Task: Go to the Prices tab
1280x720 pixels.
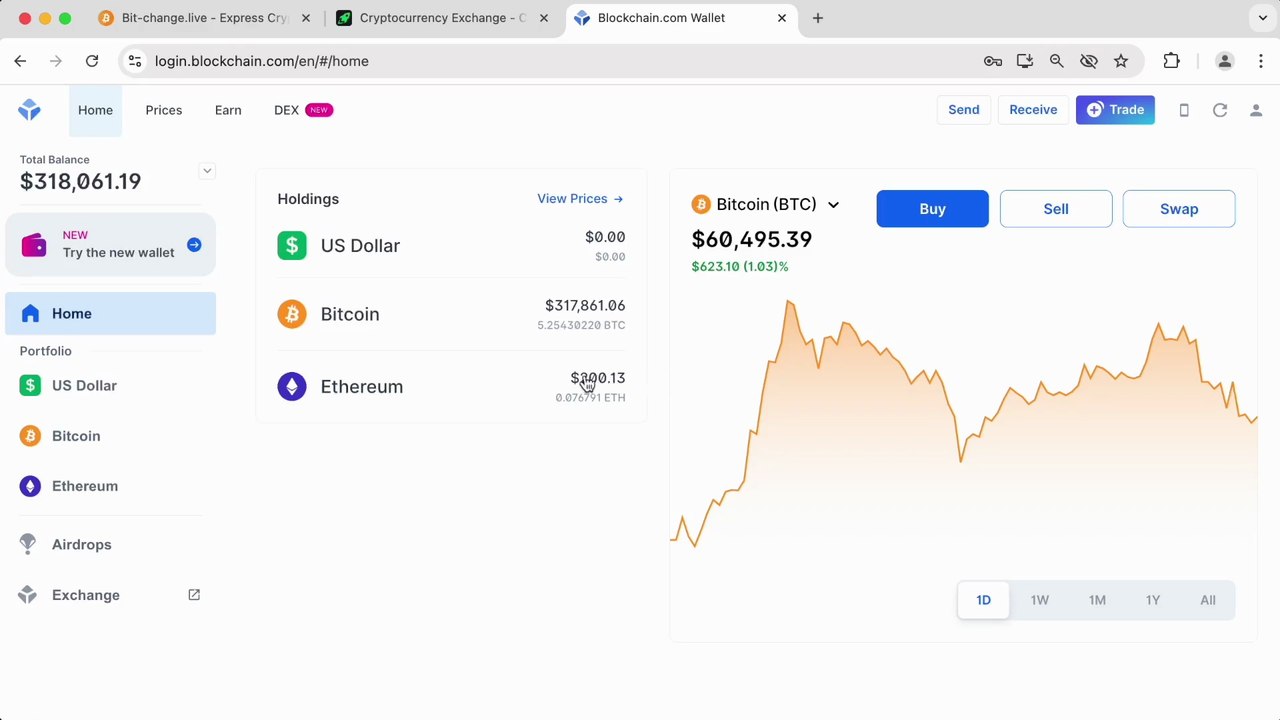Action: (x=163, y=110)
